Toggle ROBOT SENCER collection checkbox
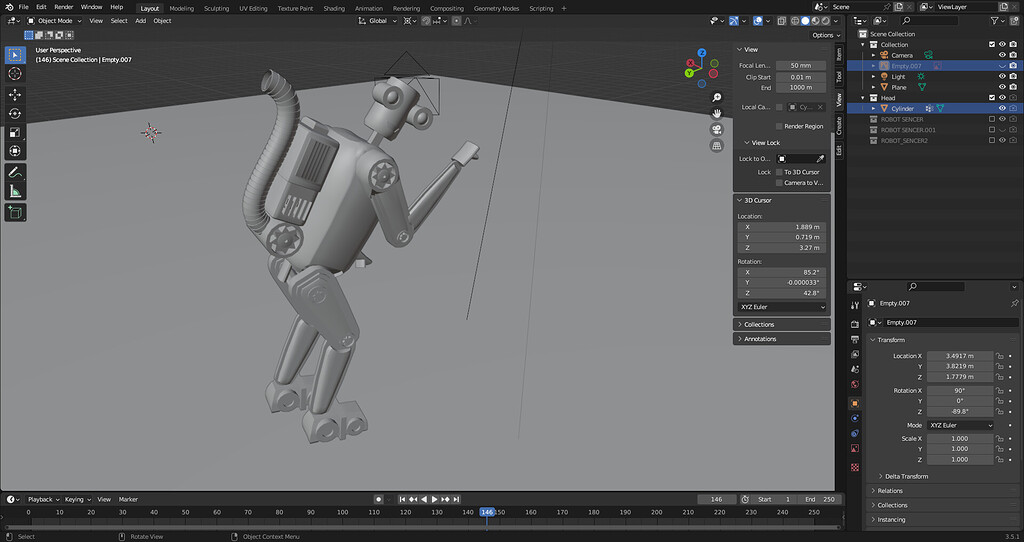 coord(992,120)
